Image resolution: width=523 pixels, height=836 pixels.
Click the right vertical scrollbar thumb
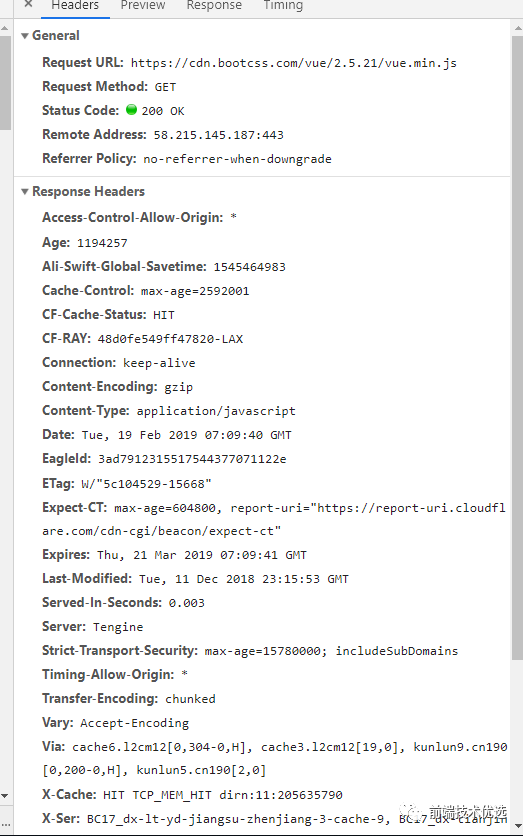coord(517,348)
